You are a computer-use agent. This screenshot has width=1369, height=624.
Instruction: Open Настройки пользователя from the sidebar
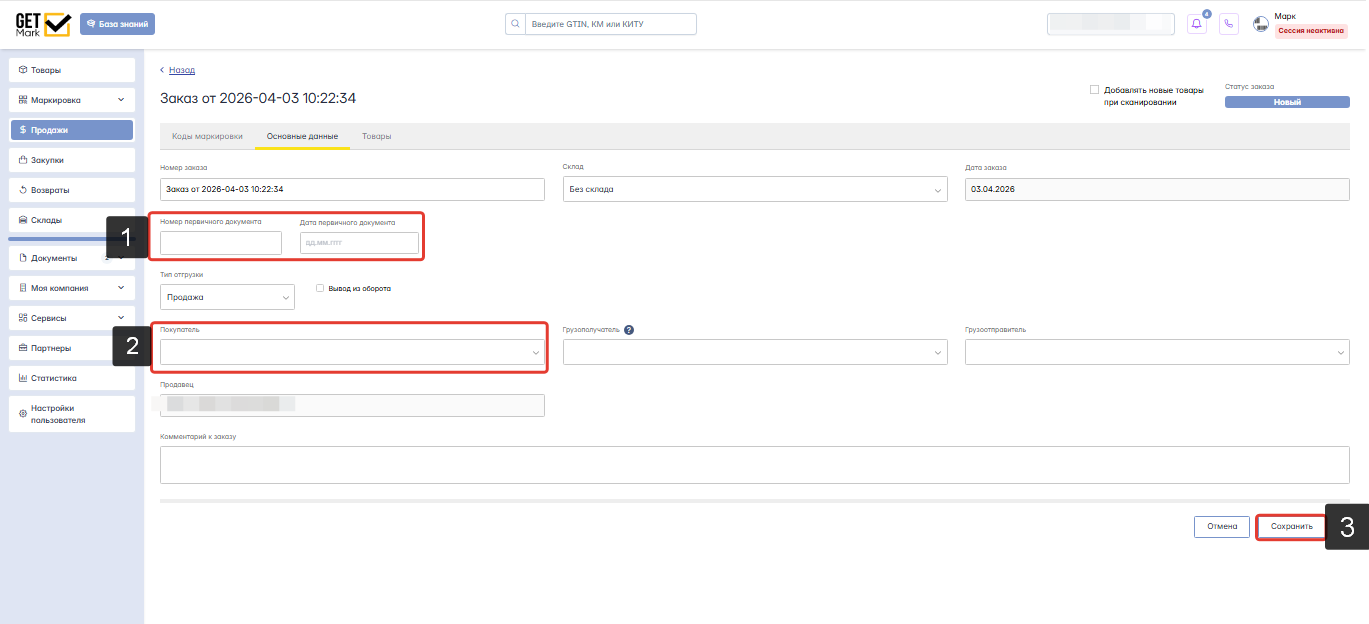[x=72, y=414]
